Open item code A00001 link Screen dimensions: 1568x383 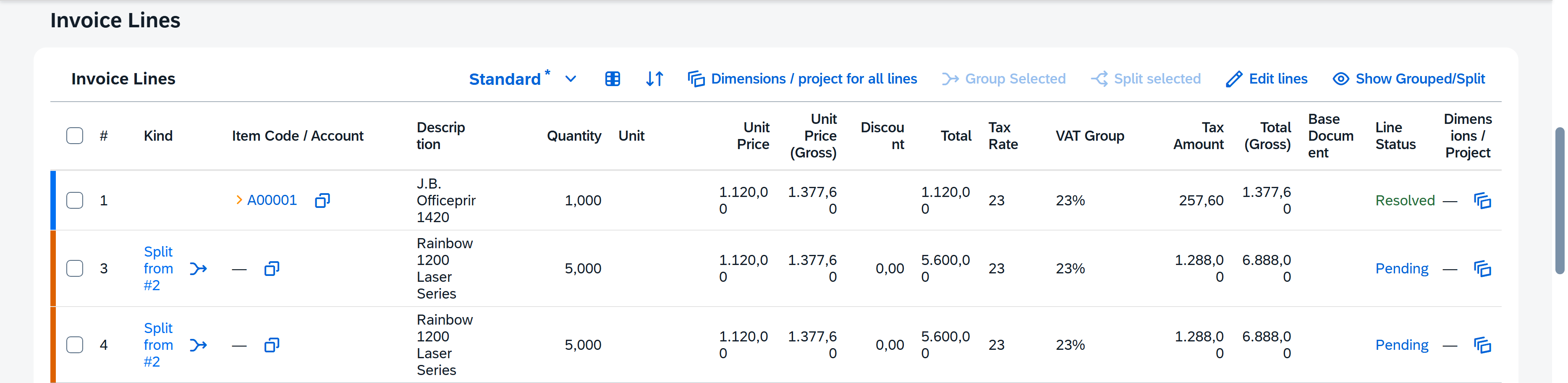272,200
